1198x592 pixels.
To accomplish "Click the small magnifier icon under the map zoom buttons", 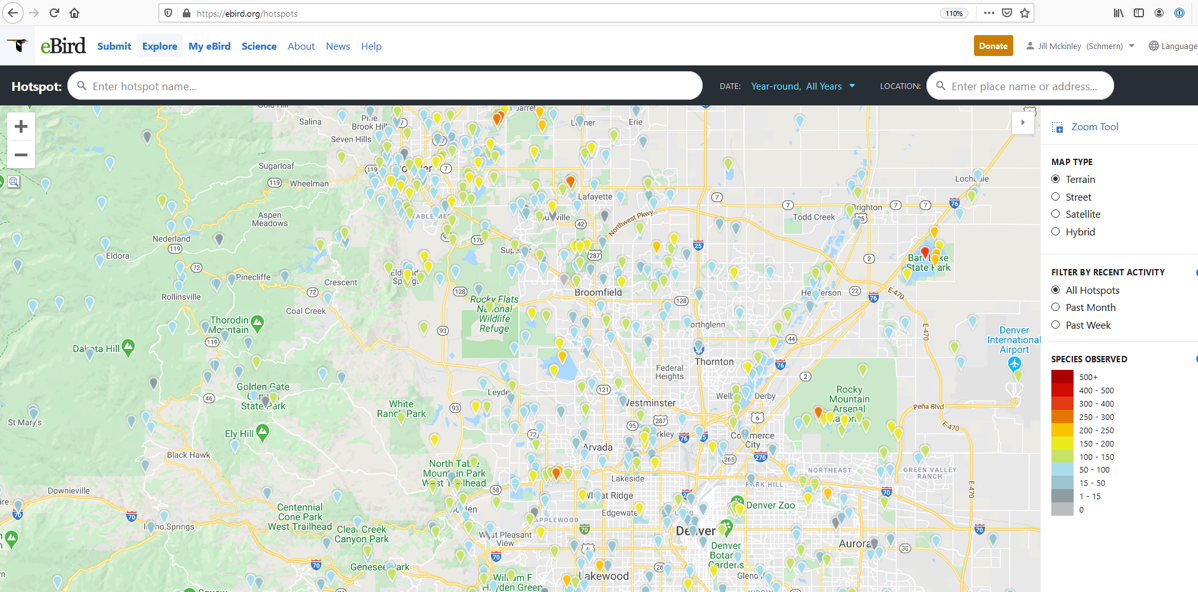I will 14,182.
